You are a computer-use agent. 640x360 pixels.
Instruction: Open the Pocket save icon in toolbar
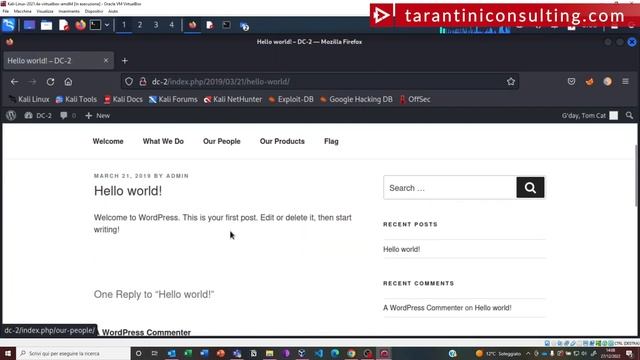click(x=571, y=82)
